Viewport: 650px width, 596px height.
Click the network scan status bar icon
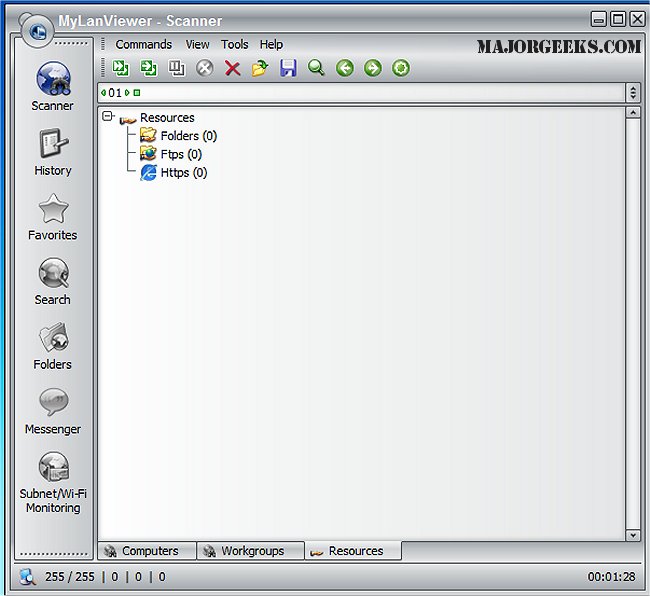[x=28, y=577]
